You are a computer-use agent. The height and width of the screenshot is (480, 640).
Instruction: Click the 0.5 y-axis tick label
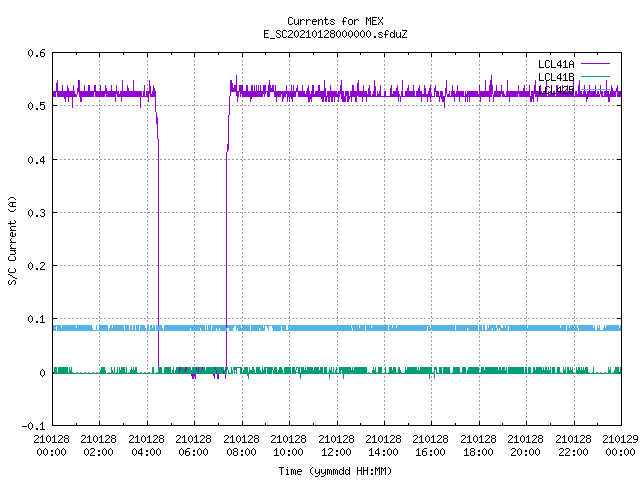click(36, 106)
